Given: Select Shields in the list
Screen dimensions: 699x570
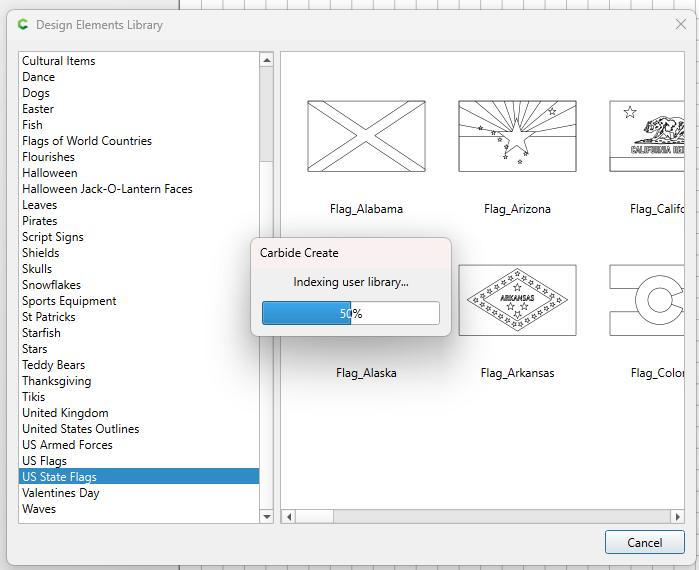Looking at the screenshot, I should [139, 253].
